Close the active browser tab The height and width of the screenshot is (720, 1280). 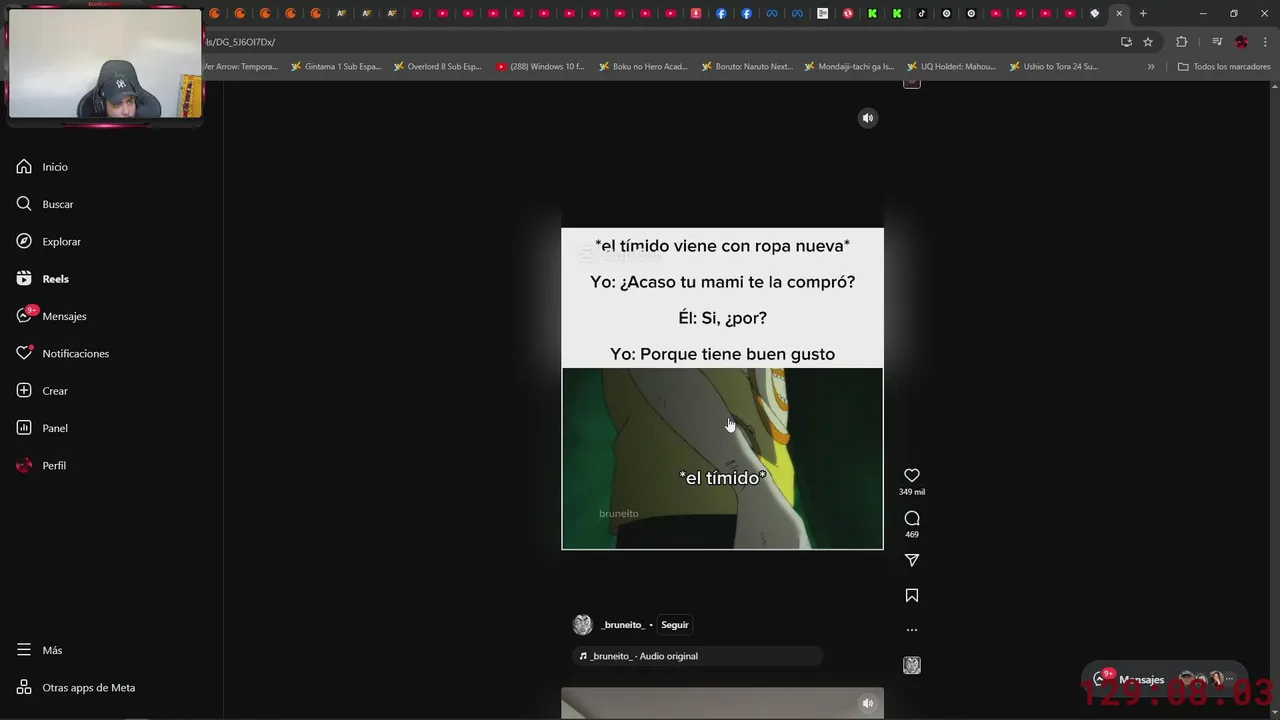(x=1119, y=14)
